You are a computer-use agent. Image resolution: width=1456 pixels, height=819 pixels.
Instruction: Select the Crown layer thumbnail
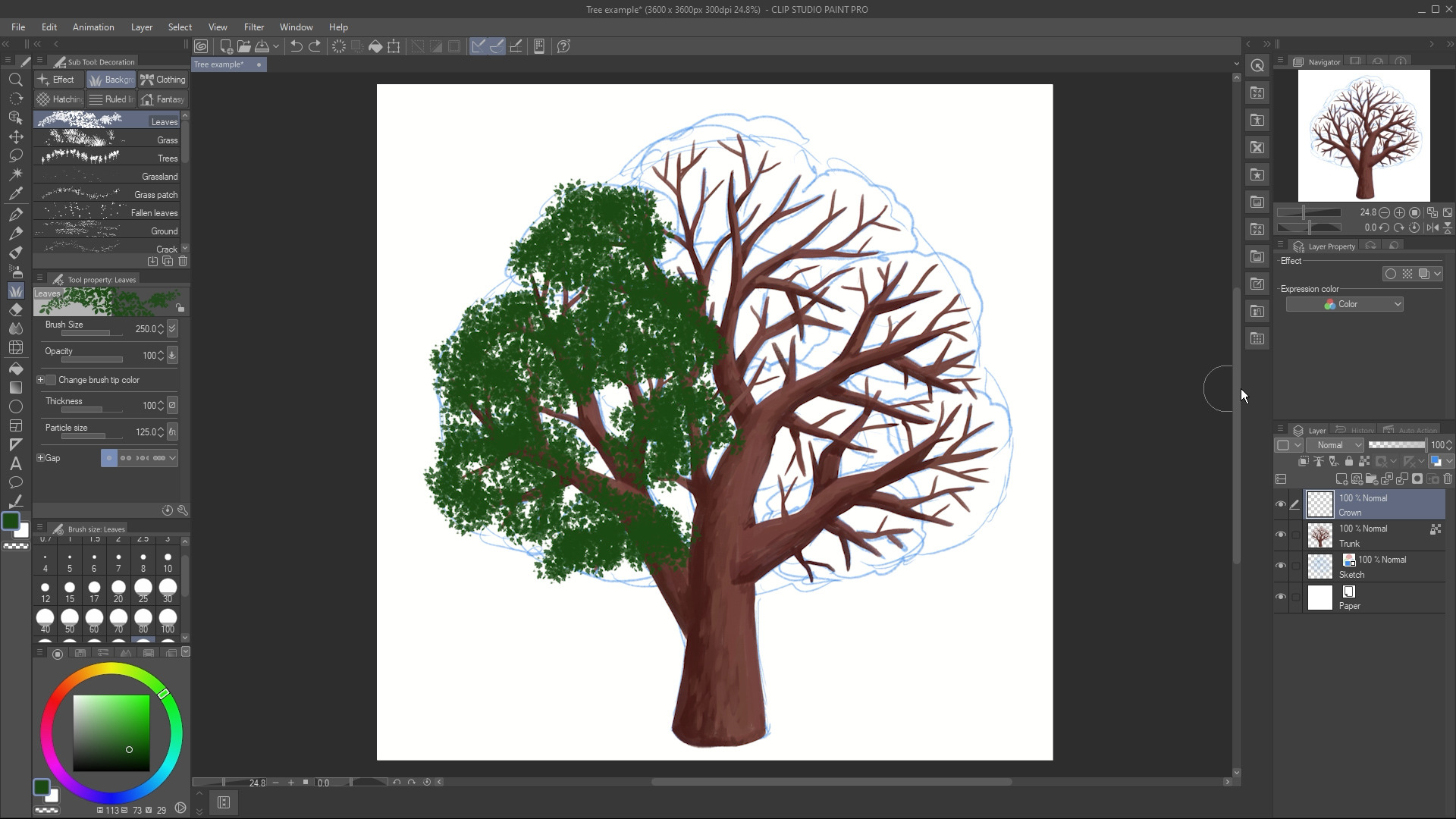[1320, 505]
